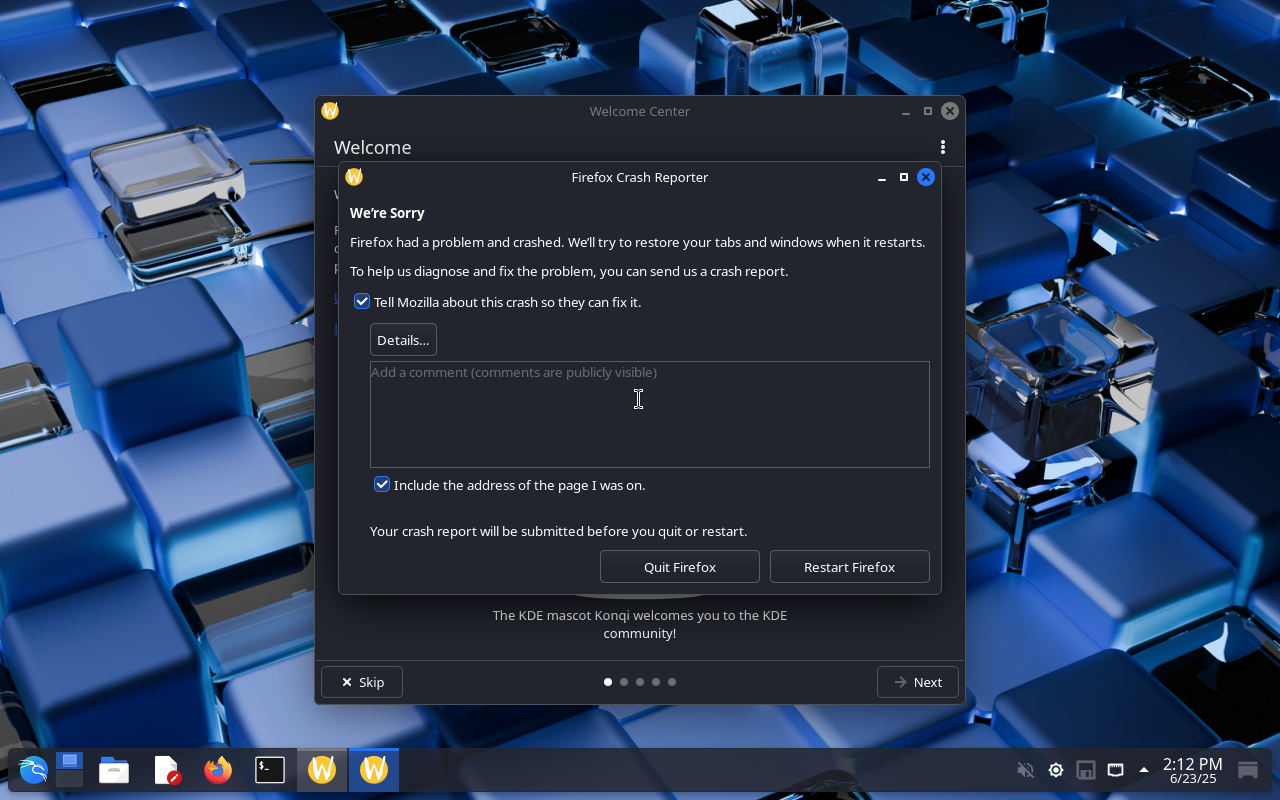The width and height of the screenshot is (1280, 800).
Task: Open the brightness tray icon
Action: pyautogui.click(x=1055, y=770)
